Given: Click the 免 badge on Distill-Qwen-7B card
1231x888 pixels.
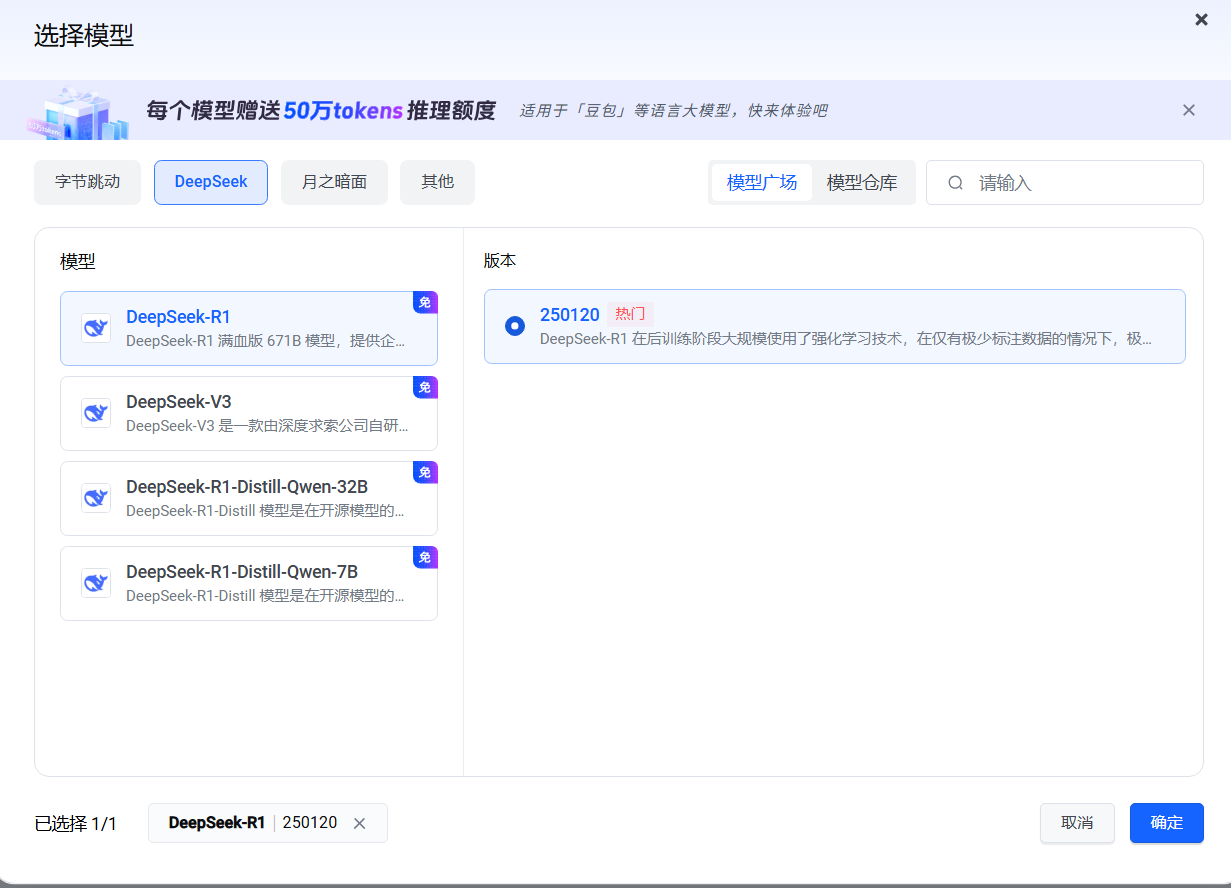Looking at the screenshot, I should 425,557.
